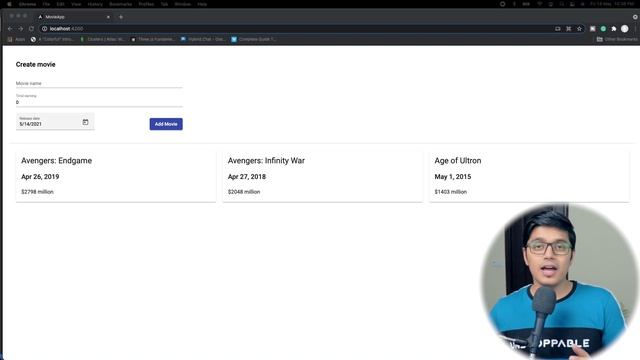640x360 pixels.
Task: Click the Create movie heading
Action: coord(36,64)
